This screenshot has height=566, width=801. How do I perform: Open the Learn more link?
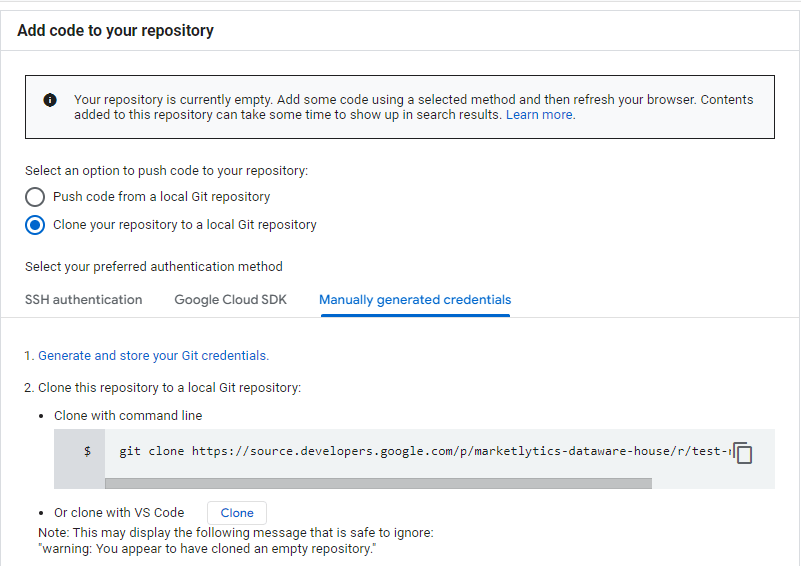tap(540, 115)
